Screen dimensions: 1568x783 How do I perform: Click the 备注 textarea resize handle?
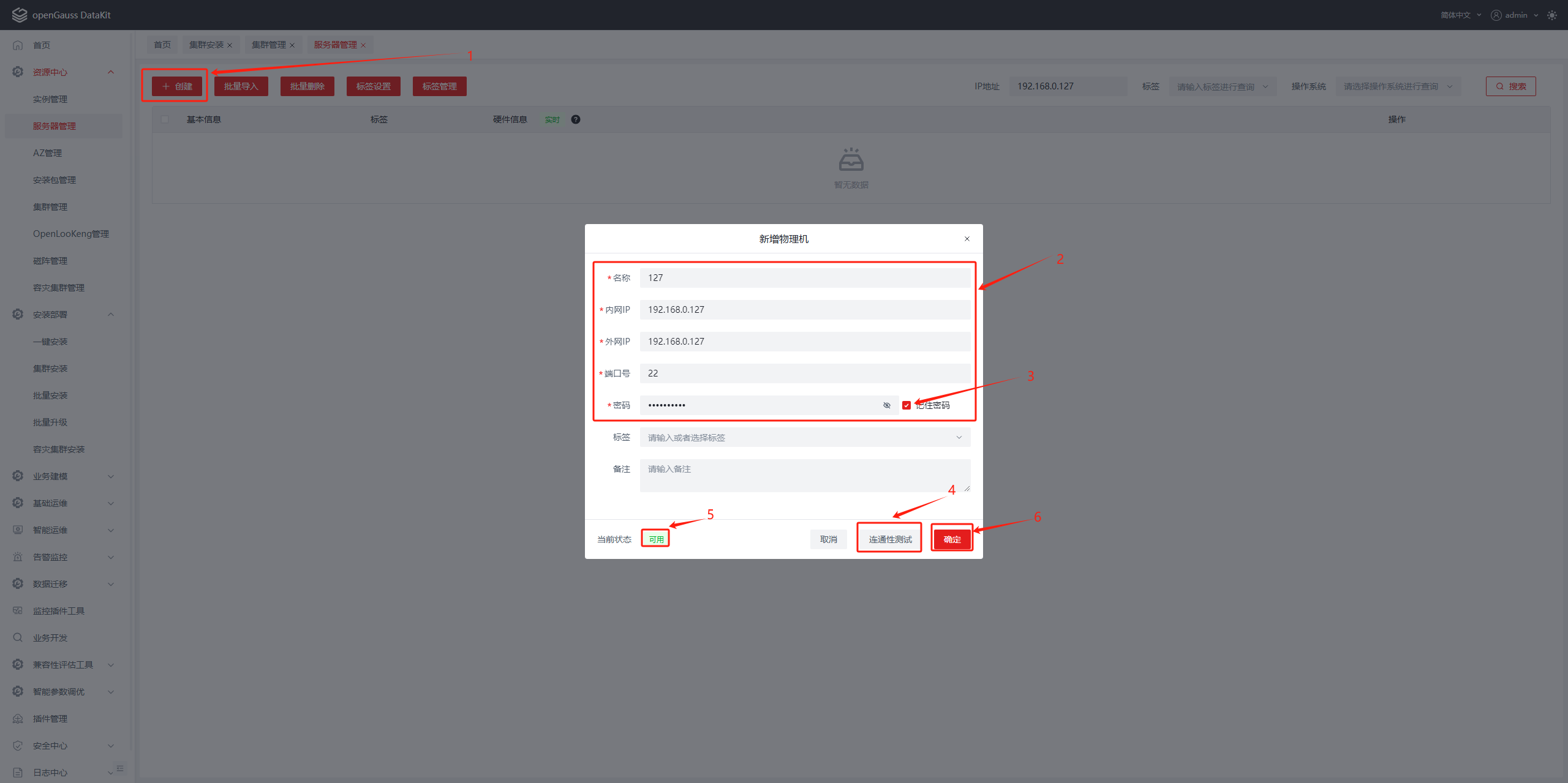(x=967, y=488)
